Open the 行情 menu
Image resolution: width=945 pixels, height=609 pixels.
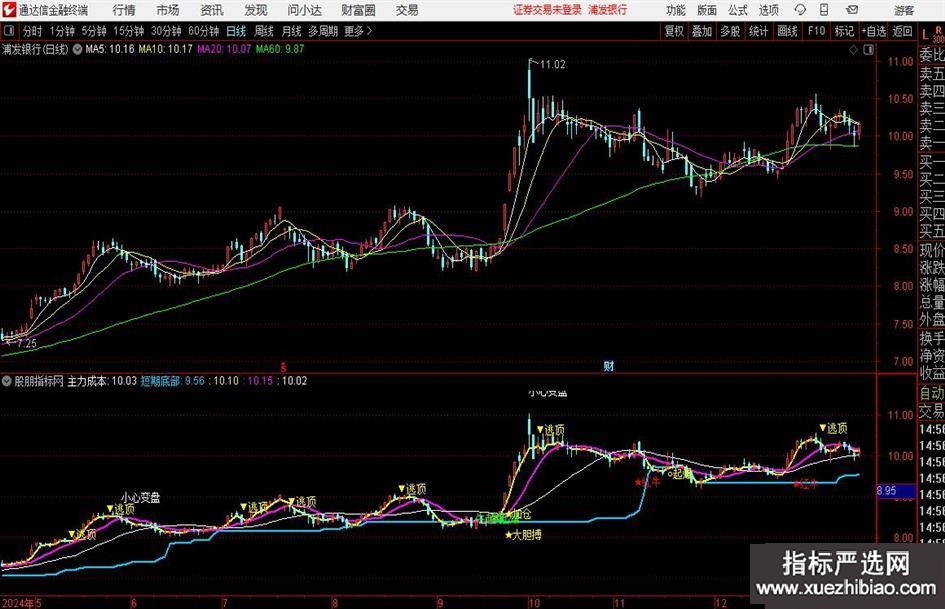(x=124, y=10)
